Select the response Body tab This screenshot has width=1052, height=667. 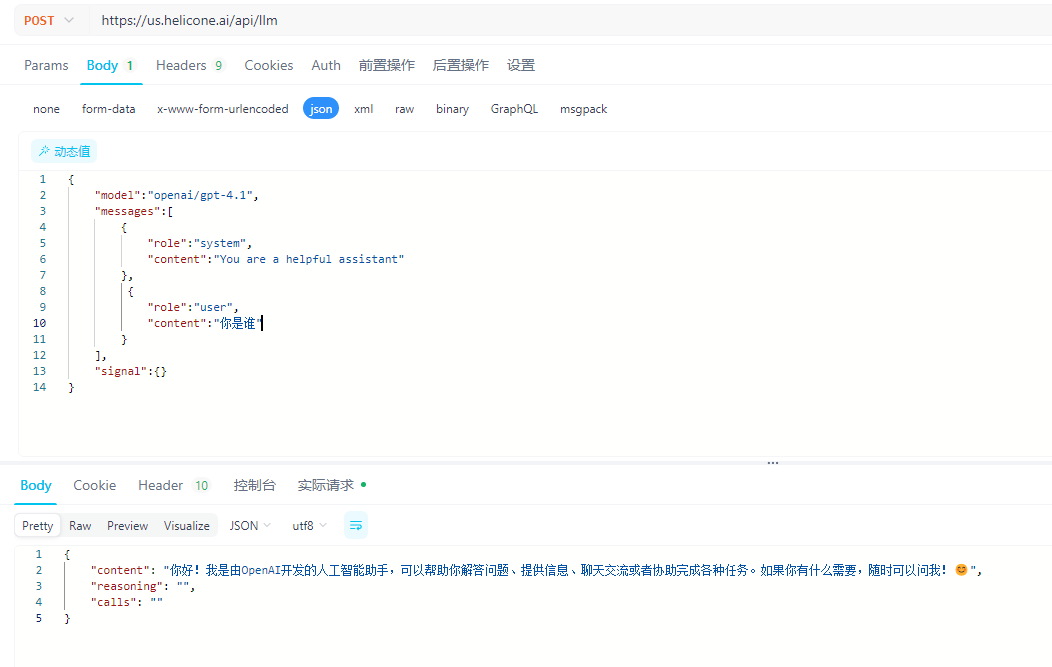(36, 485)
